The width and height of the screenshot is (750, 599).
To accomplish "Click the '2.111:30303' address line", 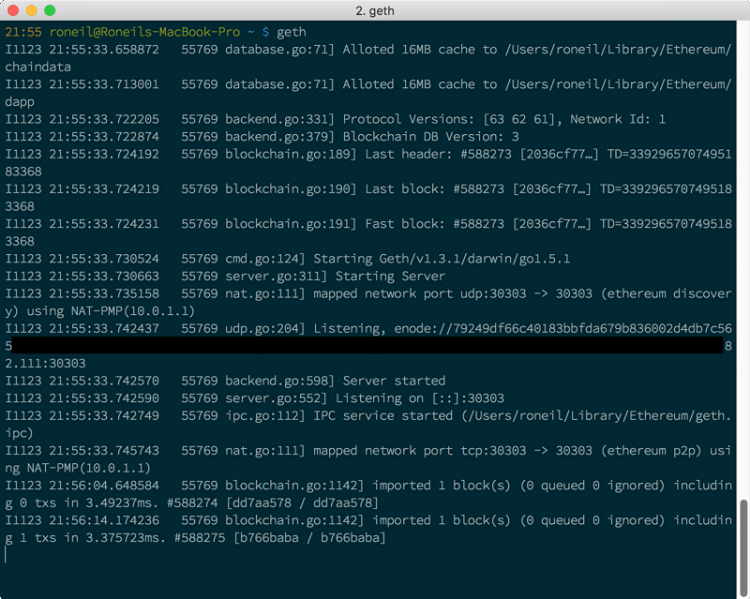I will pos(45,364).
